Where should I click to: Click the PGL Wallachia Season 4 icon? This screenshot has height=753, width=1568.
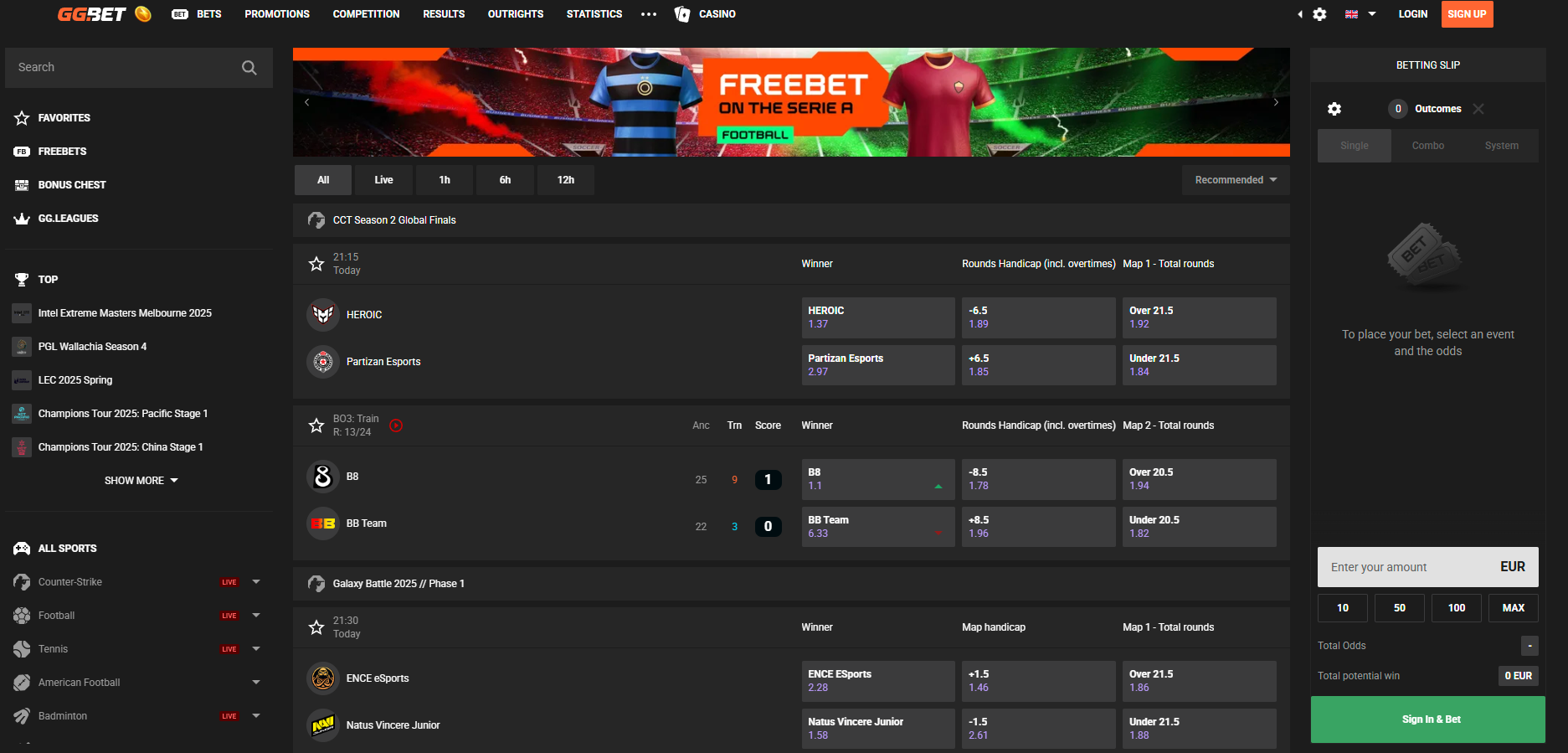22,347
